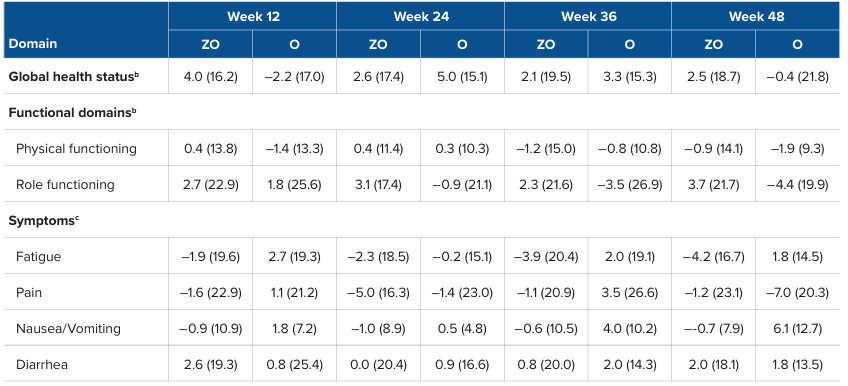Select the 0.0 (20.4) diarrhea cell
The width and height of the screenshot is (848, 386).
(x=378, y=365)
